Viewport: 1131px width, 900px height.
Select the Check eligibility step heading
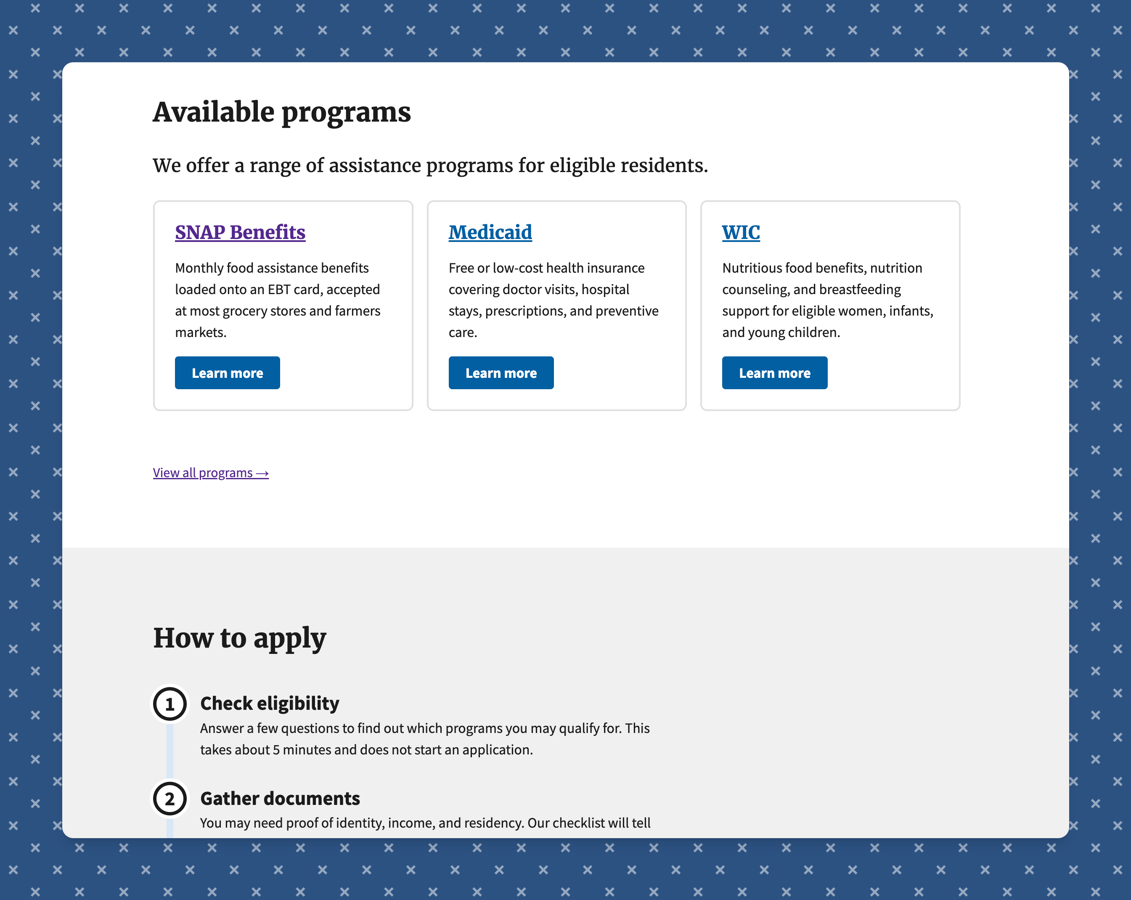click(x=270, y=703)
